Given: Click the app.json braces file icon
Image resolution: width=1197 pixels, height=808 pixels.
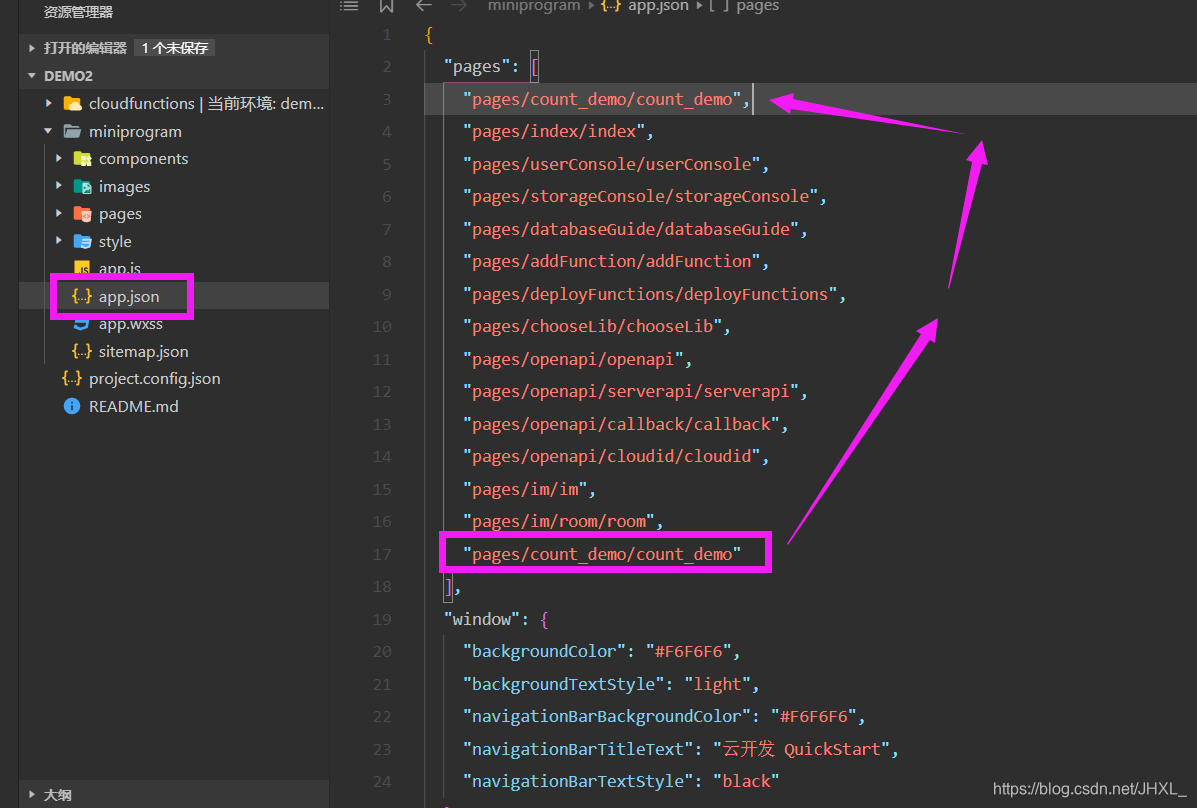Looking at the screenshot, I should (x=82, y=296).
